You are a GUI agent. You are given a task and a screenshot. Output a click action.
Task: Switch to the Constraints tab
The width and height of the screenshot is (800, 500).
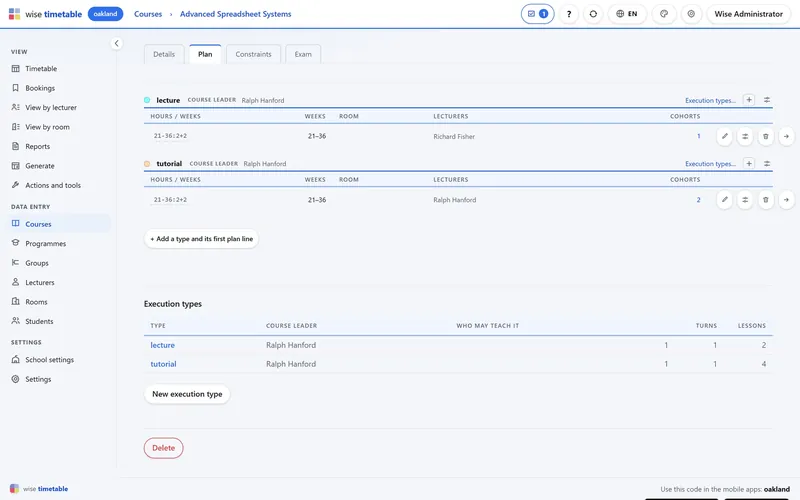coord(254,54)
